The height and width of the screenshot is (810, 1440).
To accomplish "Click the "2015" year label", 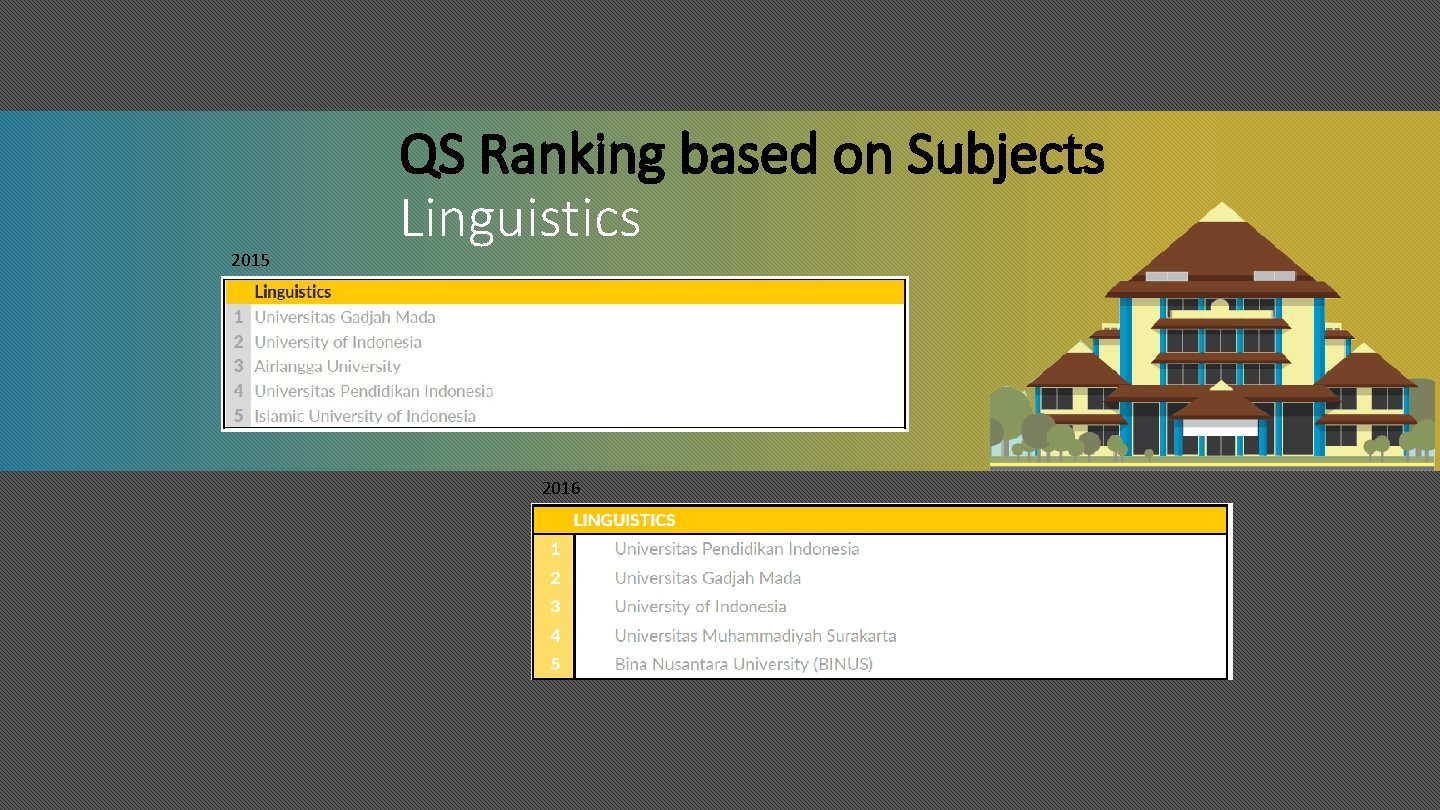I will pos(250,260).
